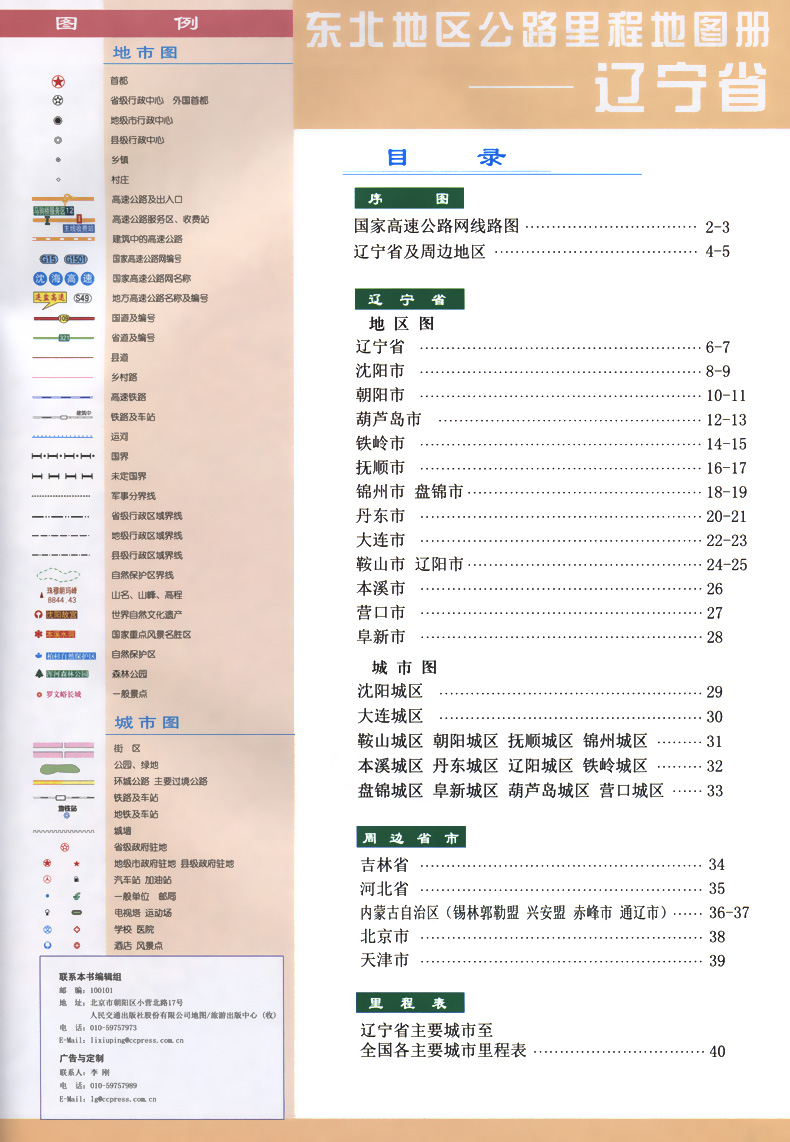The height and width of the screenshot is (1142, 790).
Task: Click the 全国各主要城市里程表 40 entry
Action: (x=542, y=1051)
